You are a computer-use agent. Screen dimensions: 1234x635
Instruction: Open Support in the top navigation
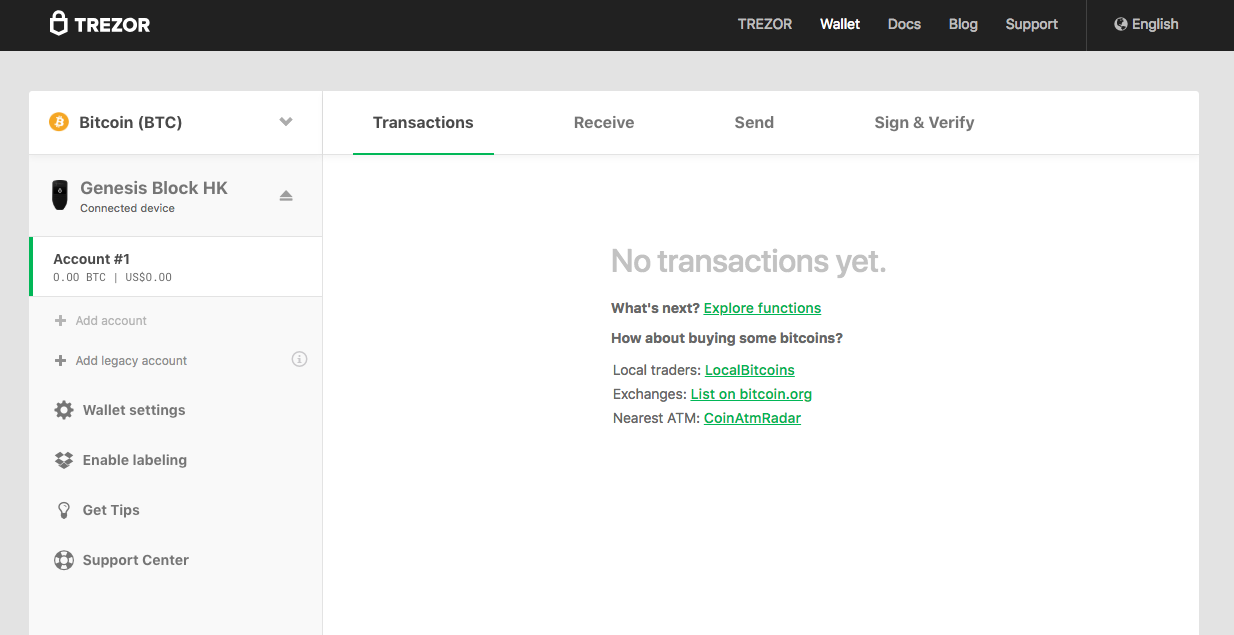tap(1031, 24)
